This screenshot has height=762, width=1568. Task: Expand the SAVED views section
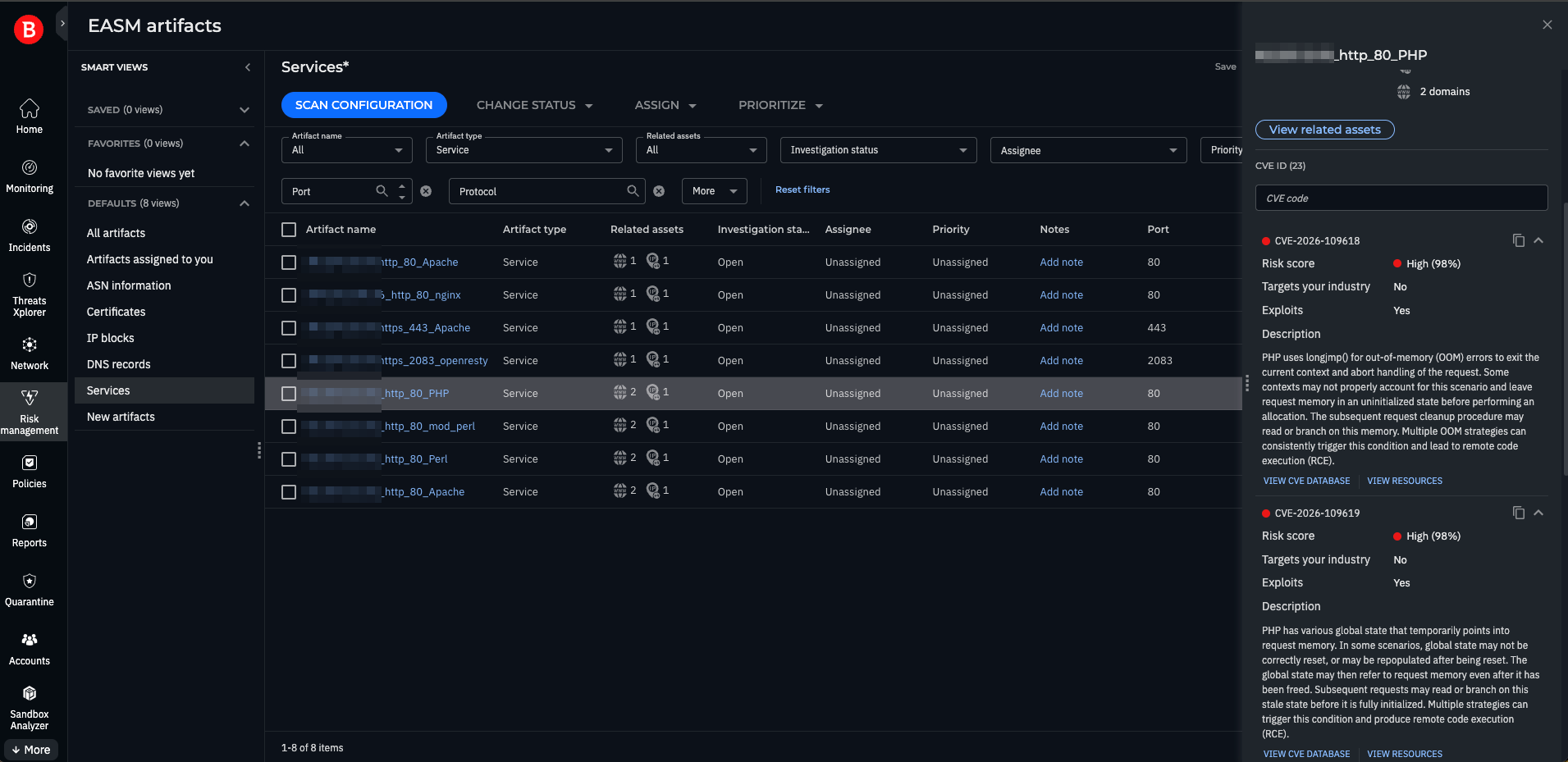pos(245,110)
